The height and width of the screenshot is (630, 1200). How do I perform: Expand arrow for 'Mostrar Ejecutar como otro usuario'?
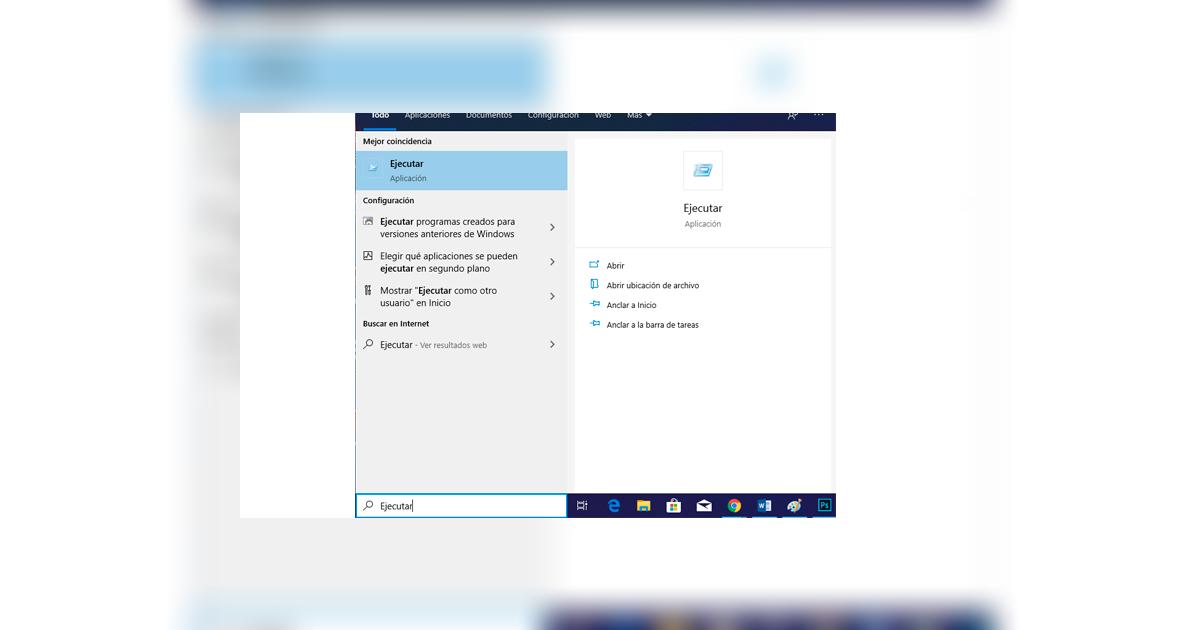tap(552, 297)
